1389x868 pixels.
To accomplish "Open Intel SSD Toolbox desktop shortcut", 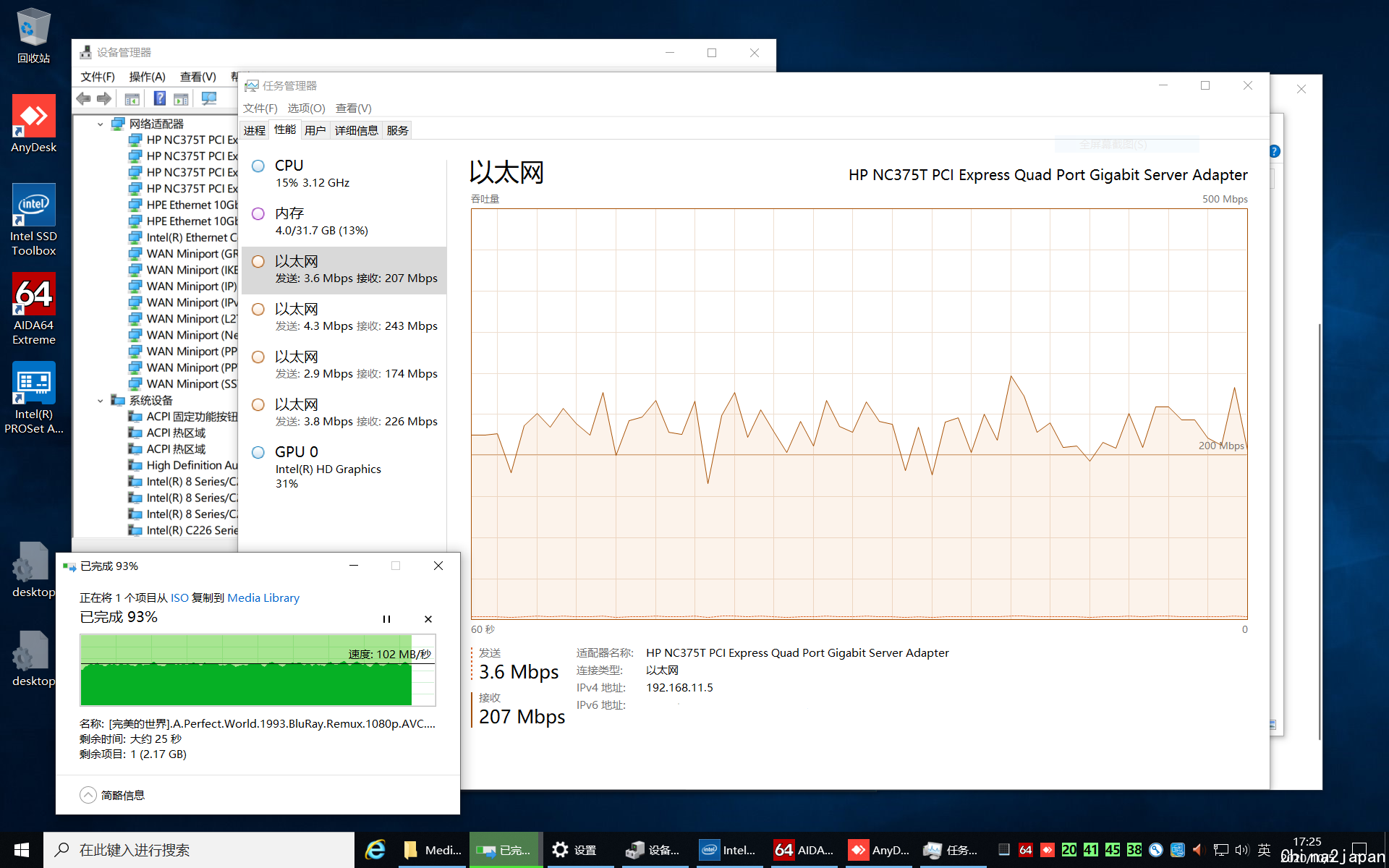I will click(x=33, y=220).
